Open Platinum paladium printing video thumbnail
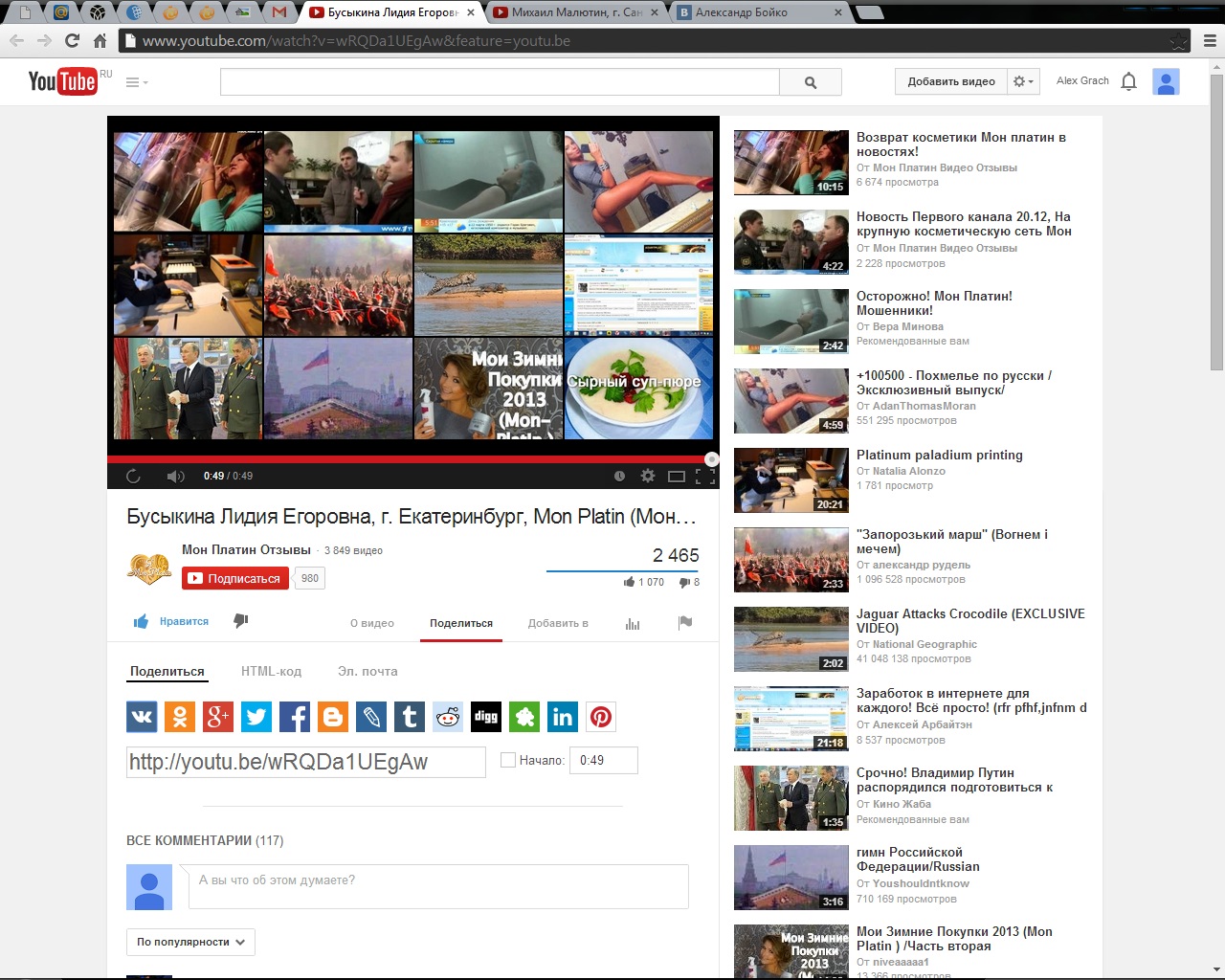Screen dimensions: 1225x980 pos(791,480)
